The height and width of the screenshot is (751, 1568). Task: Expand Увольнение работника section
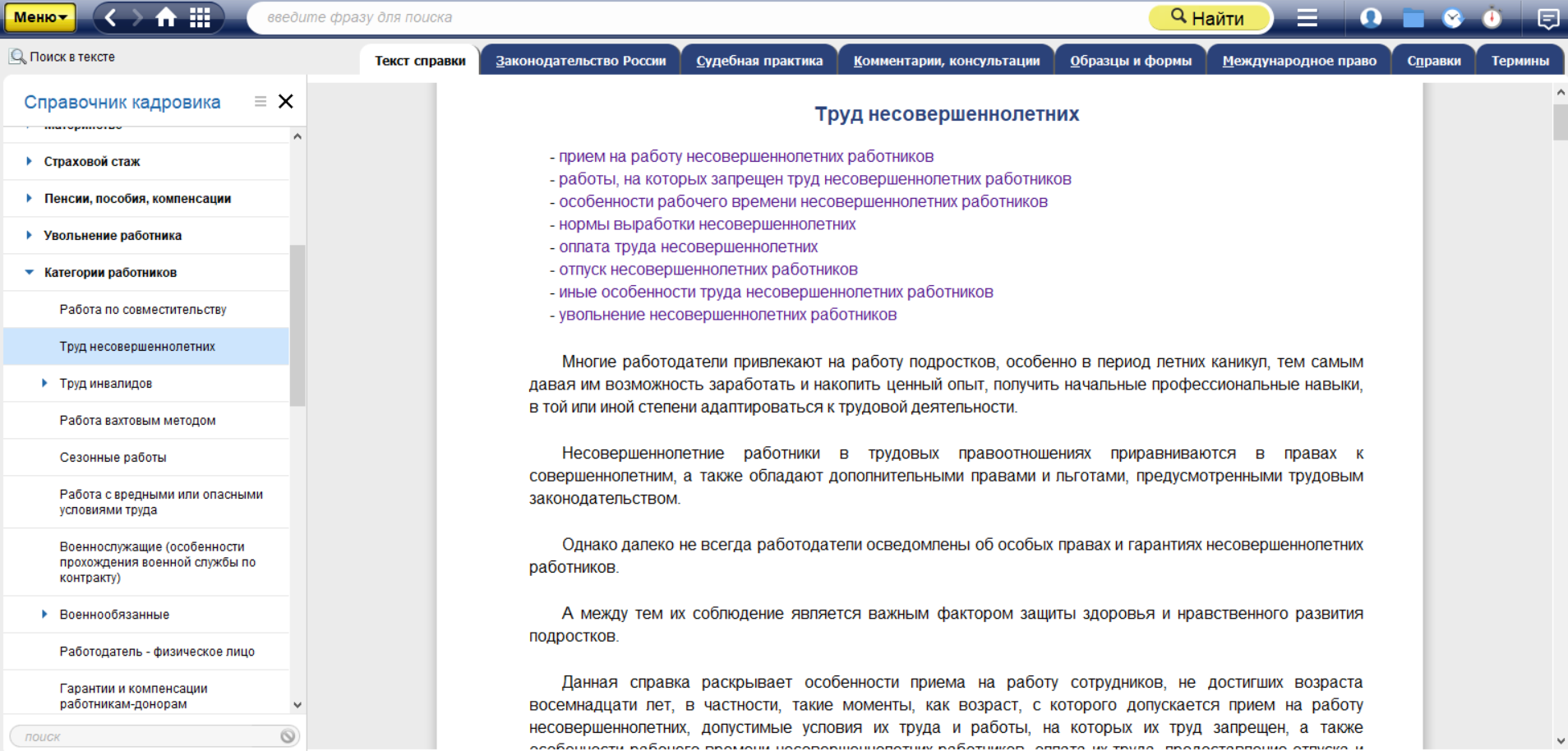coord(29,235)
